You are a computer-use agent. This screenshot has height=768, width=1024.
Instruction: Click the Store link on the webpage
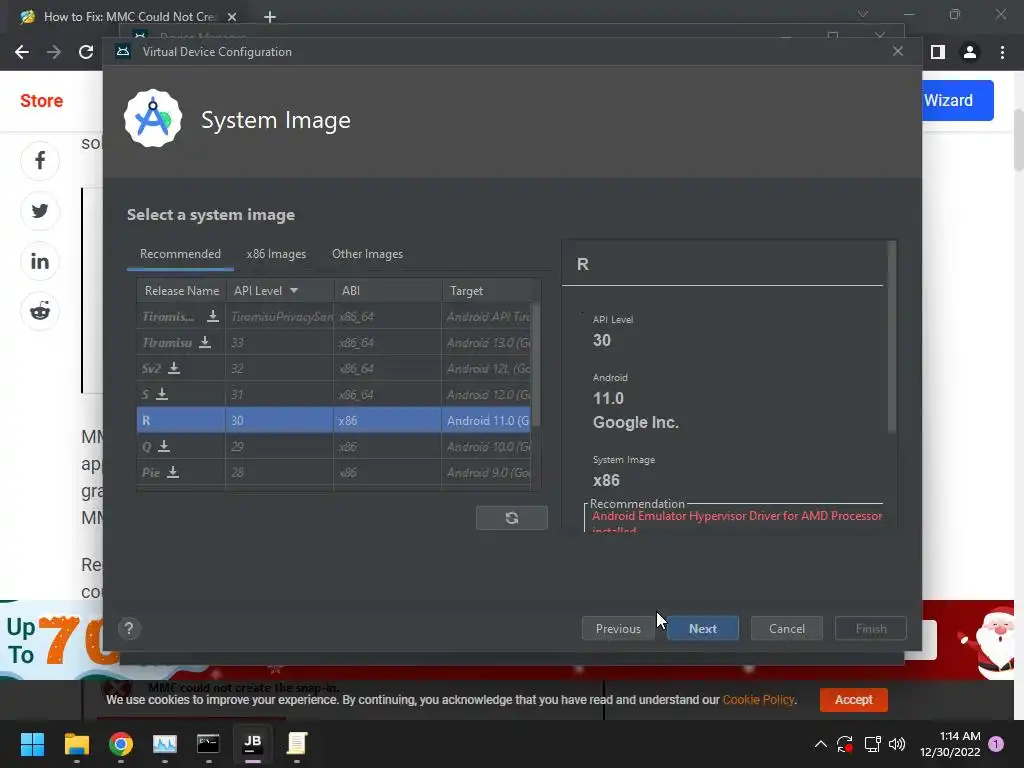pyautogui.click(x=41, y=101)
